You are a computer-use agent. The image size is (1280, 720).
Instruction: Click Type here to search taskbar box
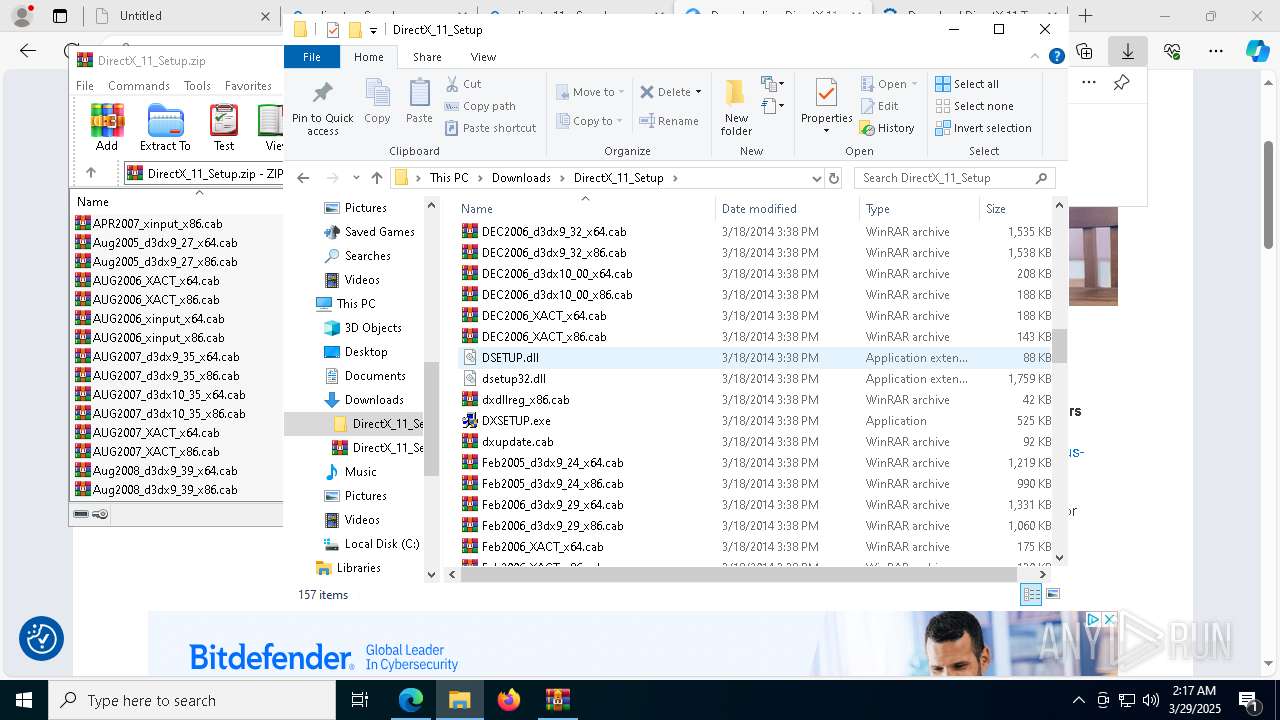[x=192, y=700]
